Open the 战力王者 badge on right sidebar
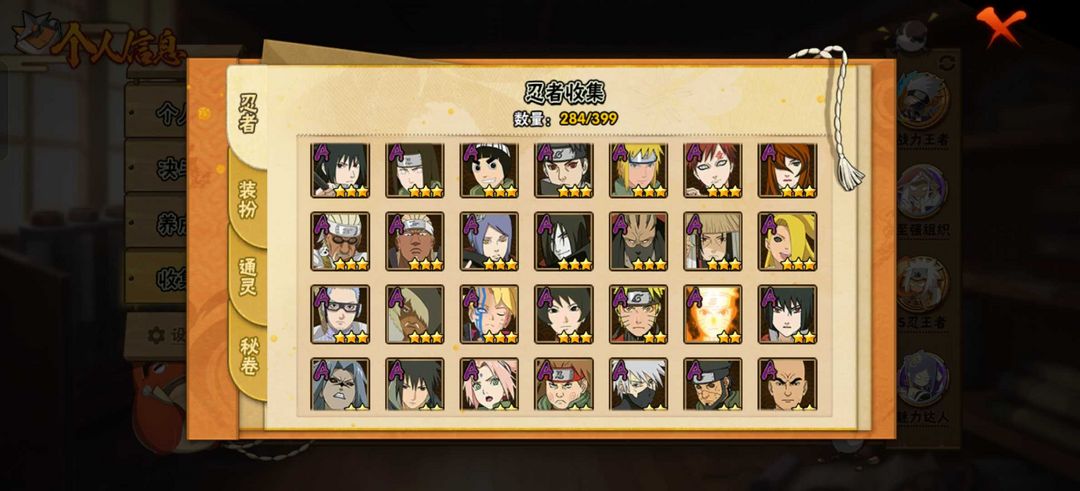This screenshot has height=491, width=1080. [x=922, y=109]
